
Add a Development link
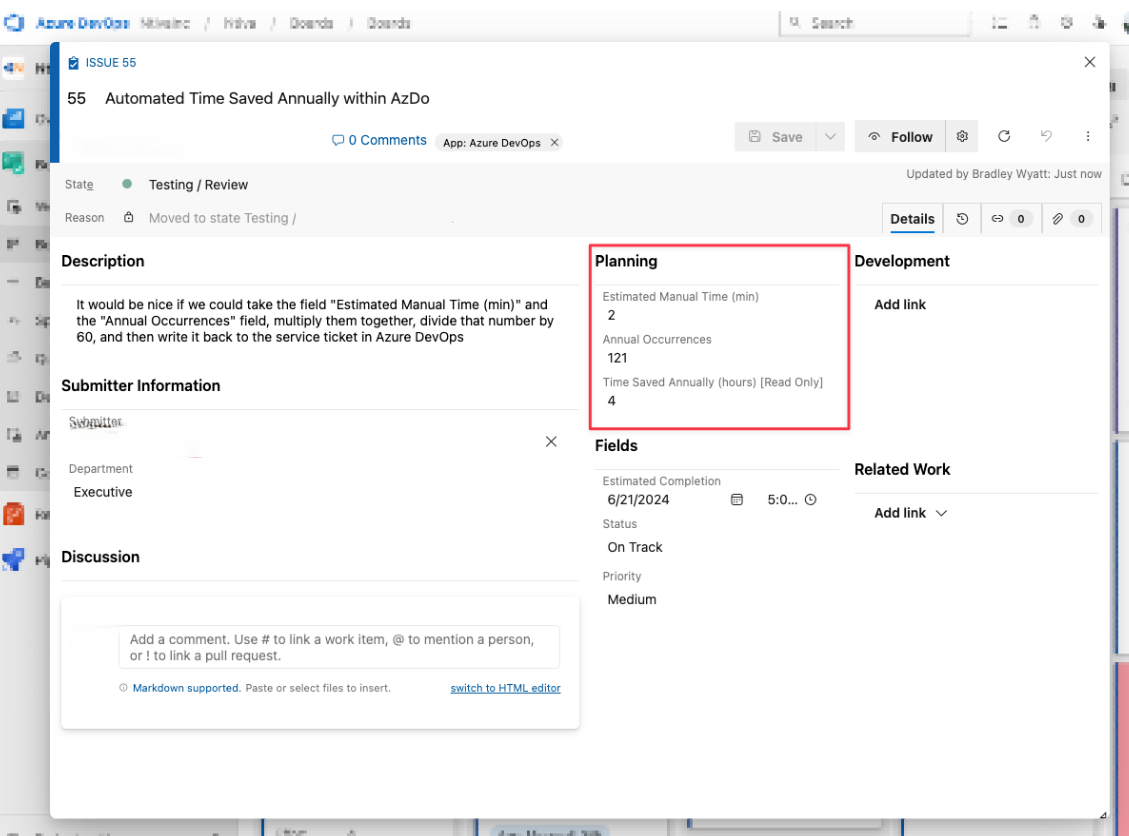(900, 305)
